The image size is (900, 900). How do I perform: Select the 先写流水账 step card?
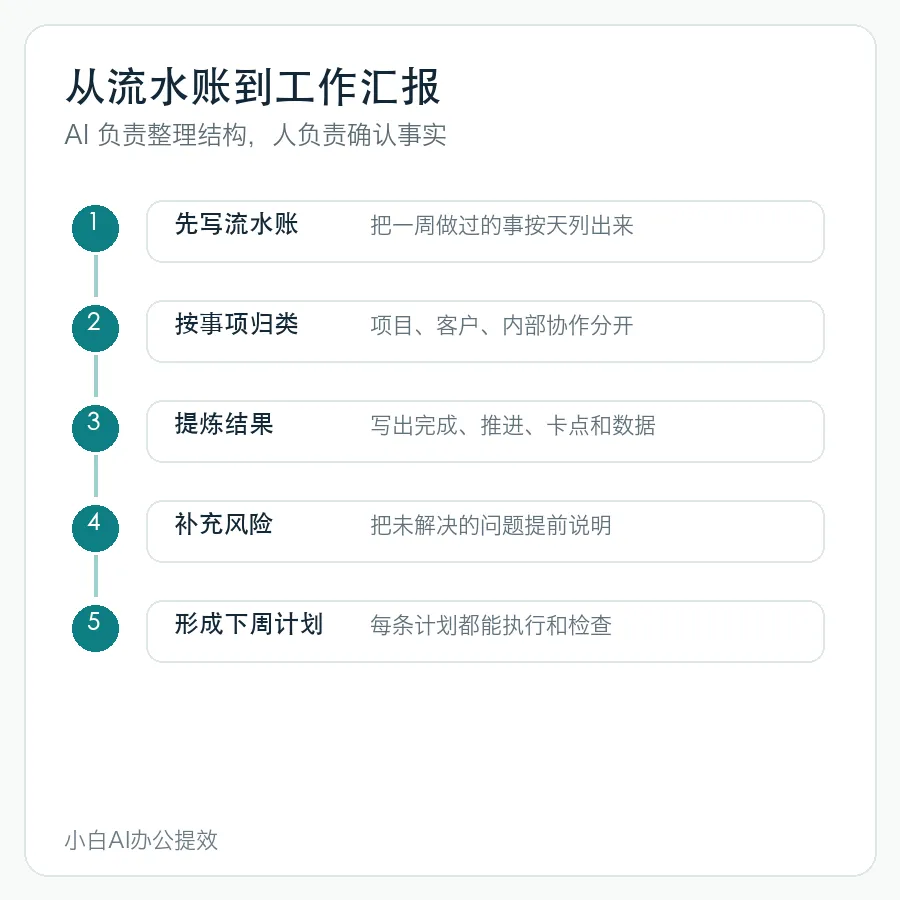[485, 231]
